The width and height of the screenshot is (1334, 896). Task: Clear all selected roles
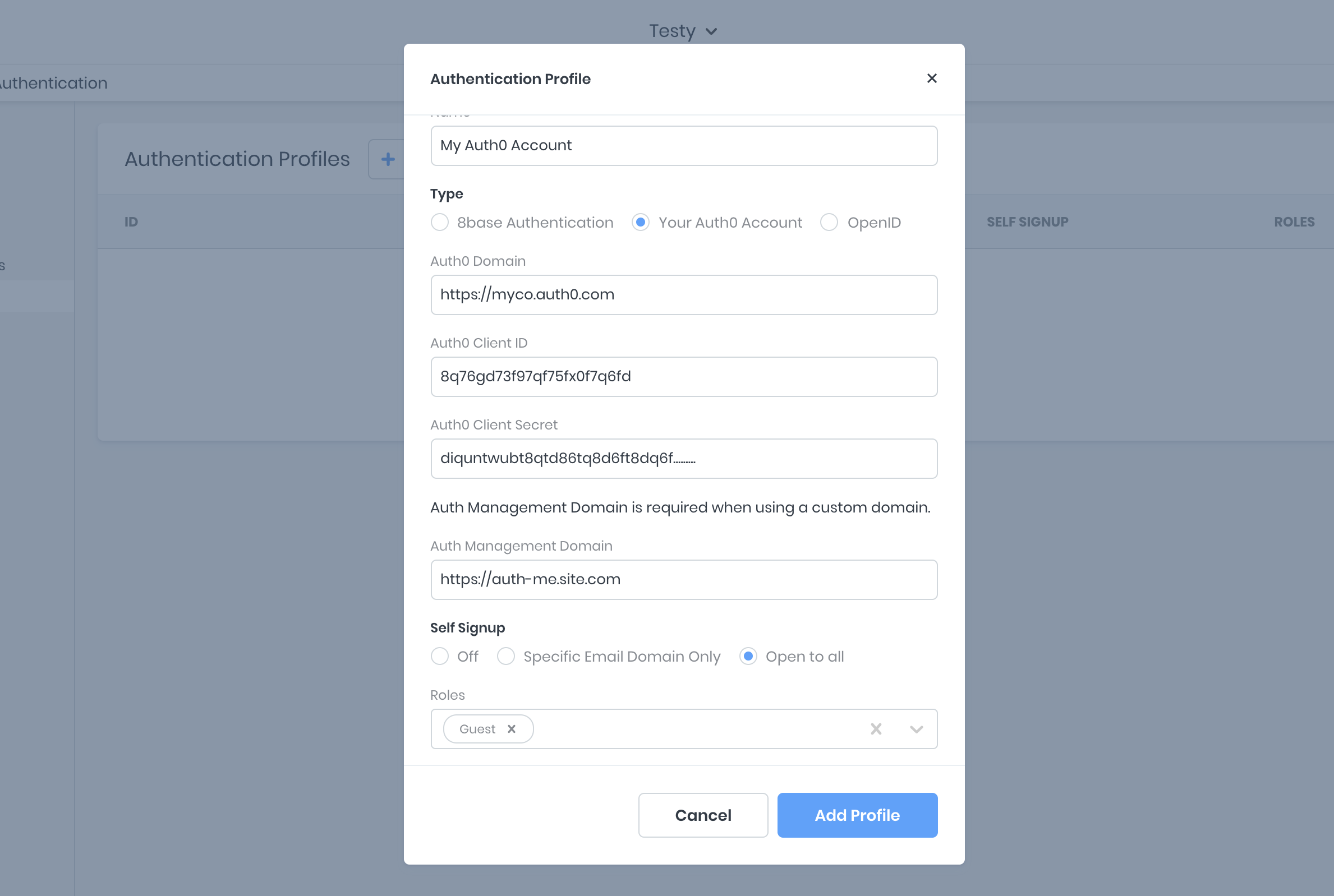[x=876, y=728]
